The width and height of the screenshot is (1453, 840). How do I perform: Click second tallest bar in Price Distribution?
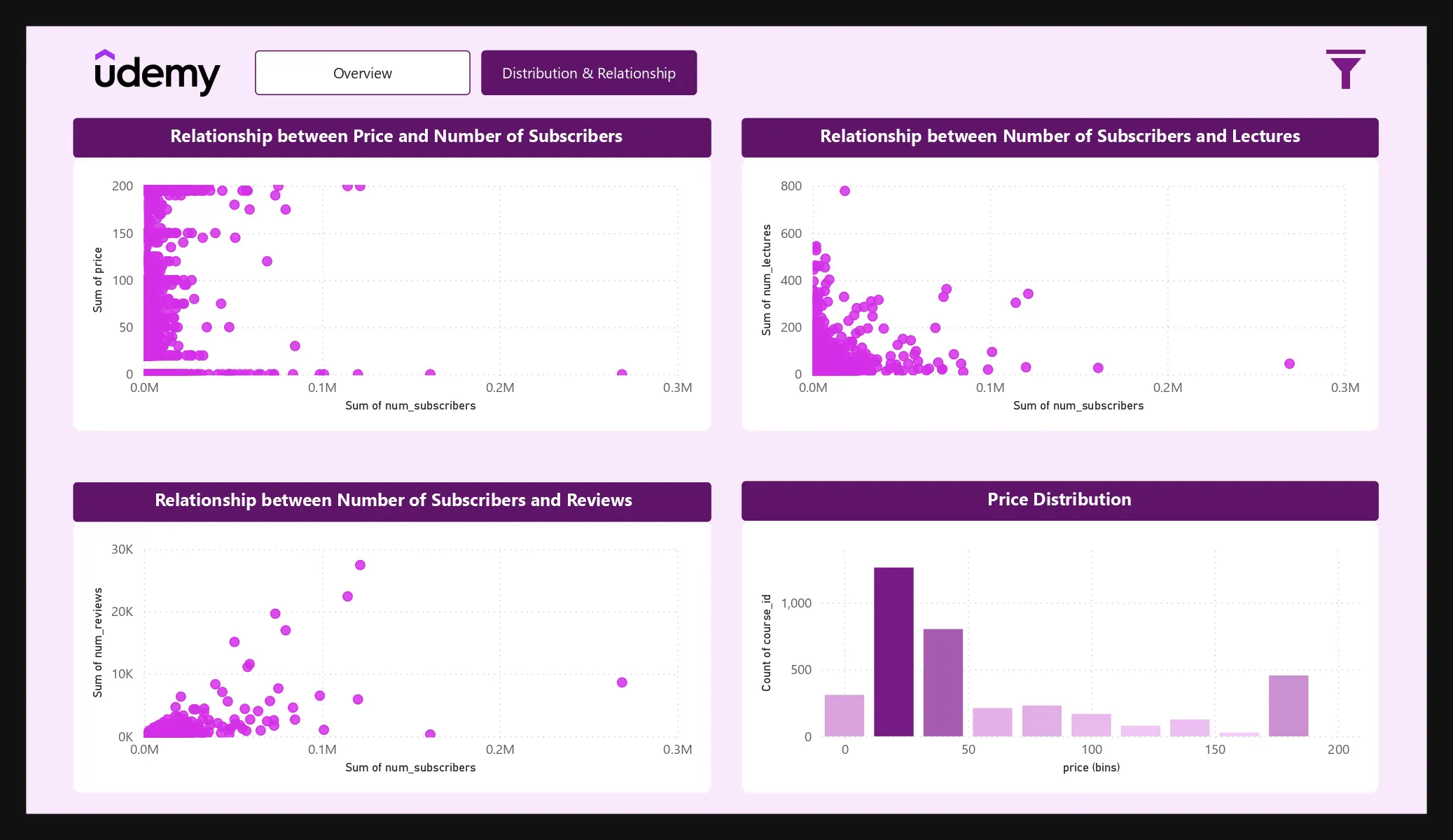[943, 682]
